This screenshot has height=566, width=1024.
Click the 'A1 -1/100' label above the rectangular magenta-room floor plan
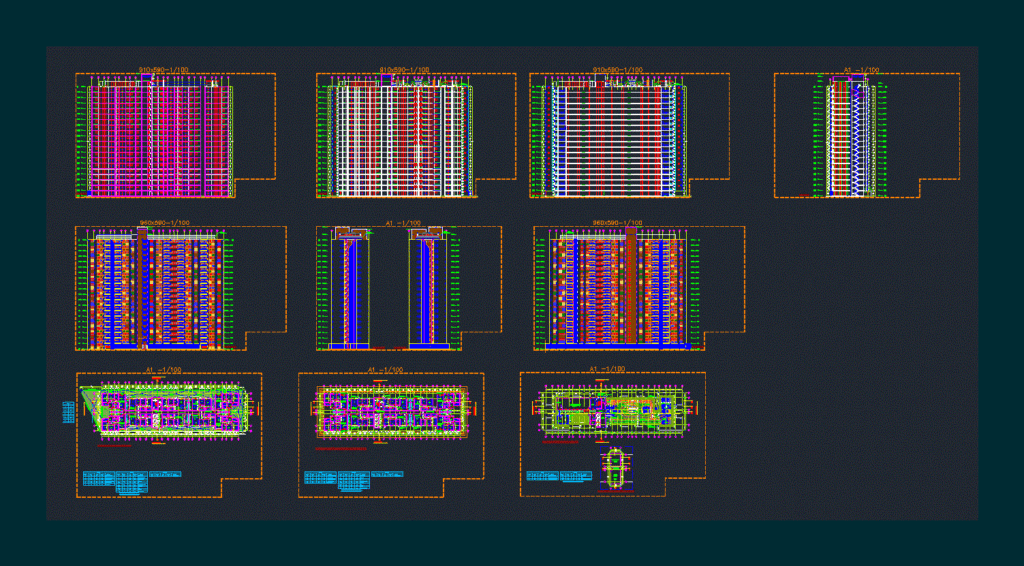point(385,369)
